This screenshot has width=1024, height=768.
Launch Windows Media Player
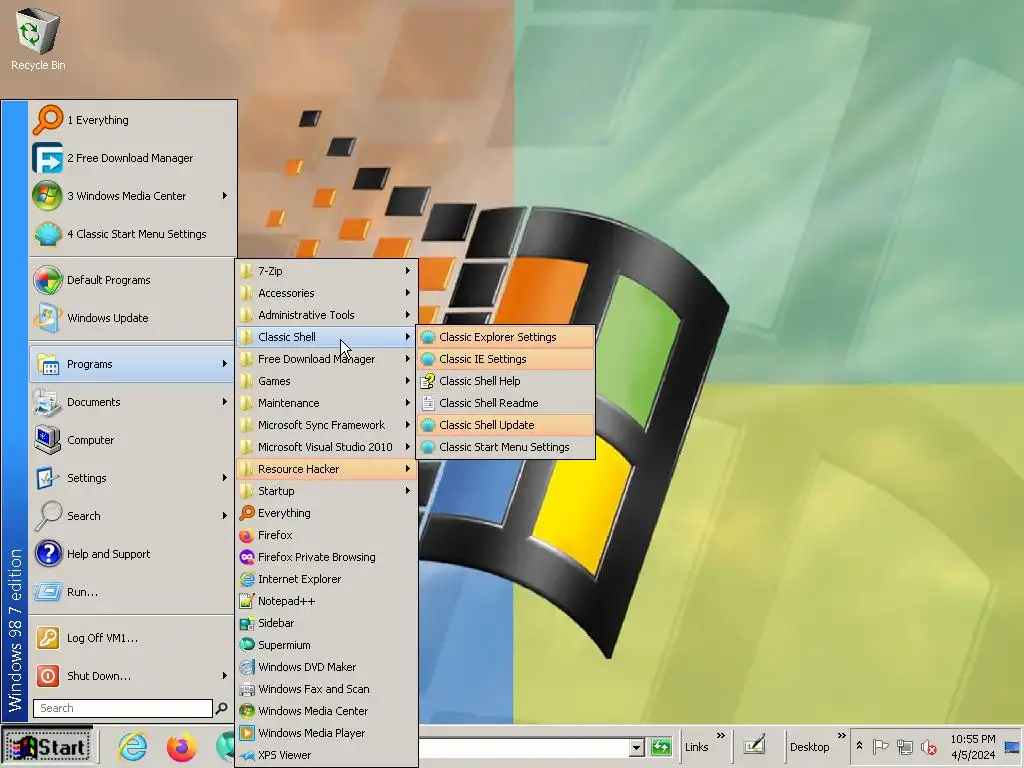[327, 733]
